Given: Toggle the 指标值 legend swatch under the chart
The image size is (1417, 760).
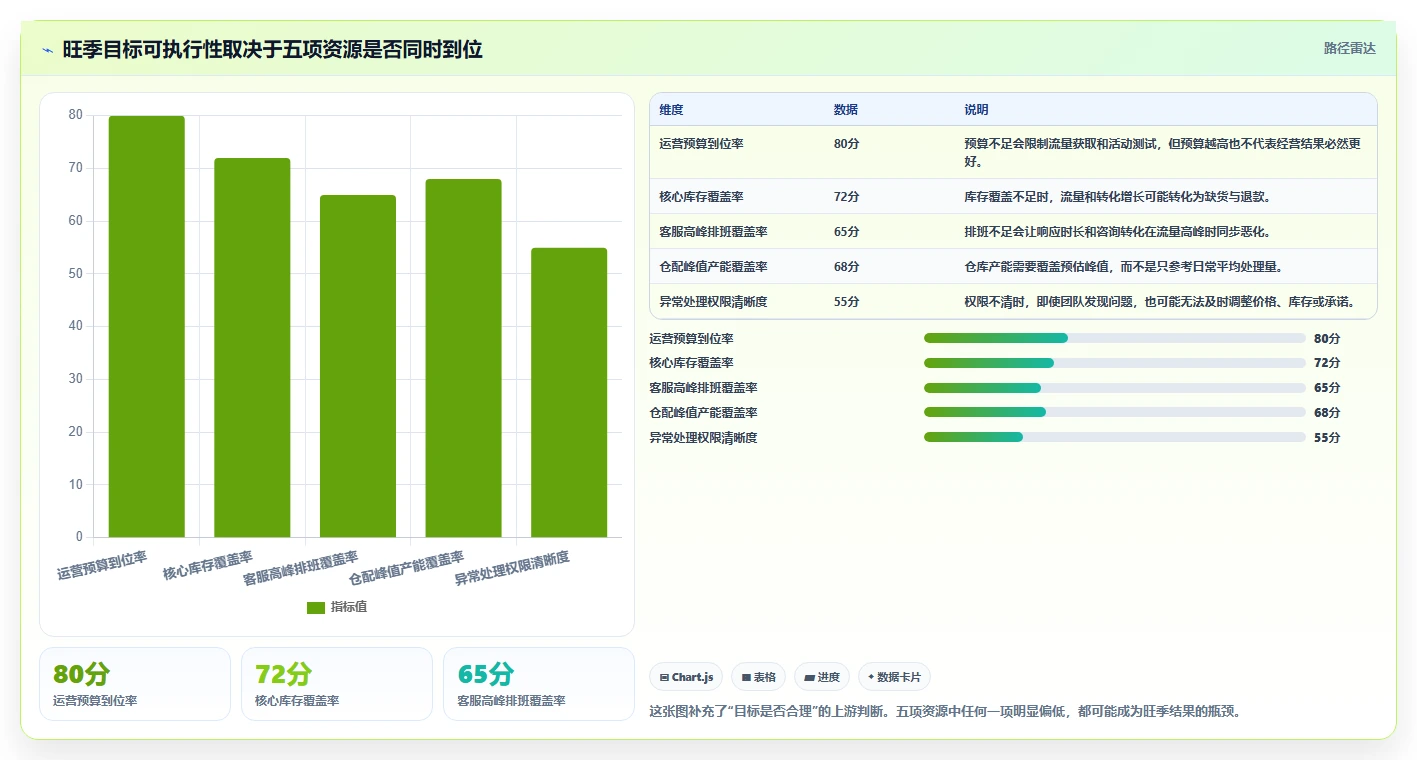Looking at the screenshot, I should [x=316, y=607].
